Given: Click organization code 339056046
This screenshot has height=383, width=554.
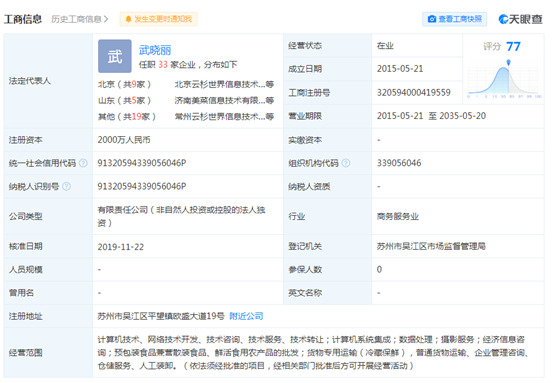Looking at the screenshot, I should coord(399,163).
